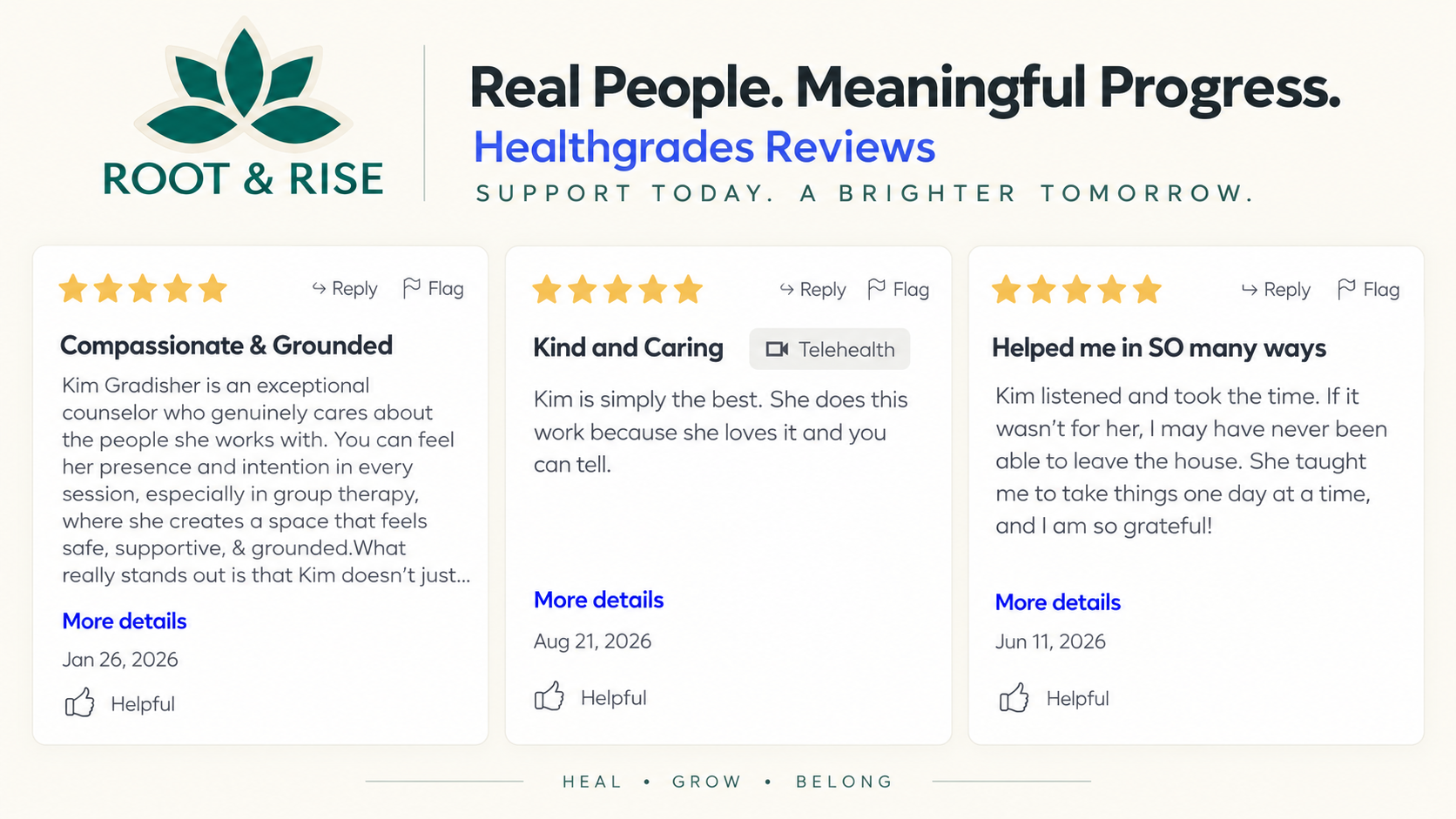Click the ROOT & RISE wordmark text
Image resolution: width=1456 pixels, height=819 pixels.
[243, 179]
